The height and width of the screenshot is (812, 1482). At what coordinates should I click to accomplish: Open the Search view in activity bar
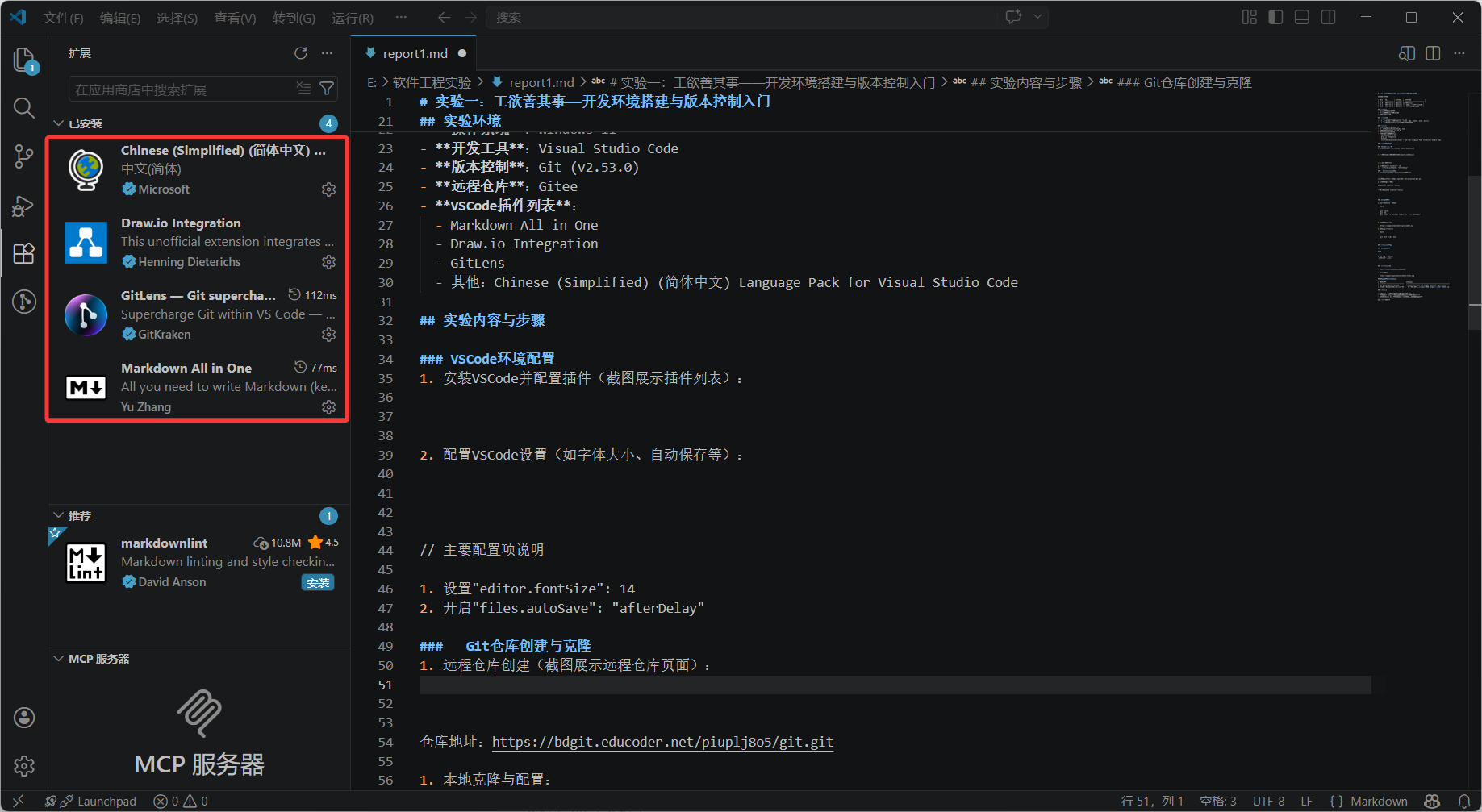click(24, 107)
